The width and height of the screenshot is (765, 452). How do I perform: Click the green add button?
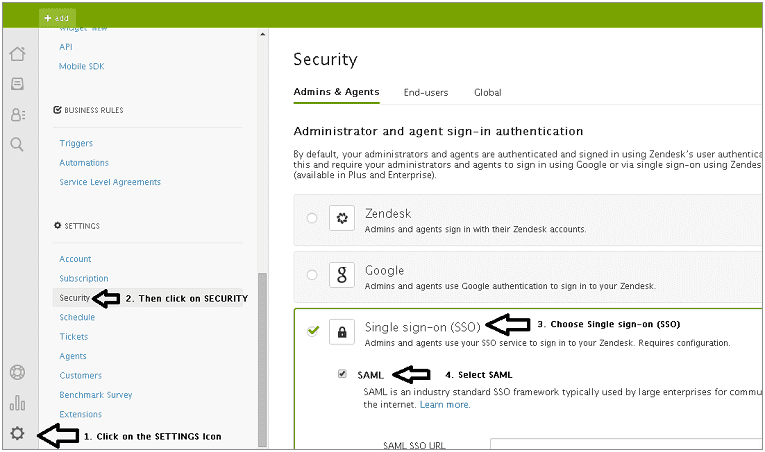57,18
